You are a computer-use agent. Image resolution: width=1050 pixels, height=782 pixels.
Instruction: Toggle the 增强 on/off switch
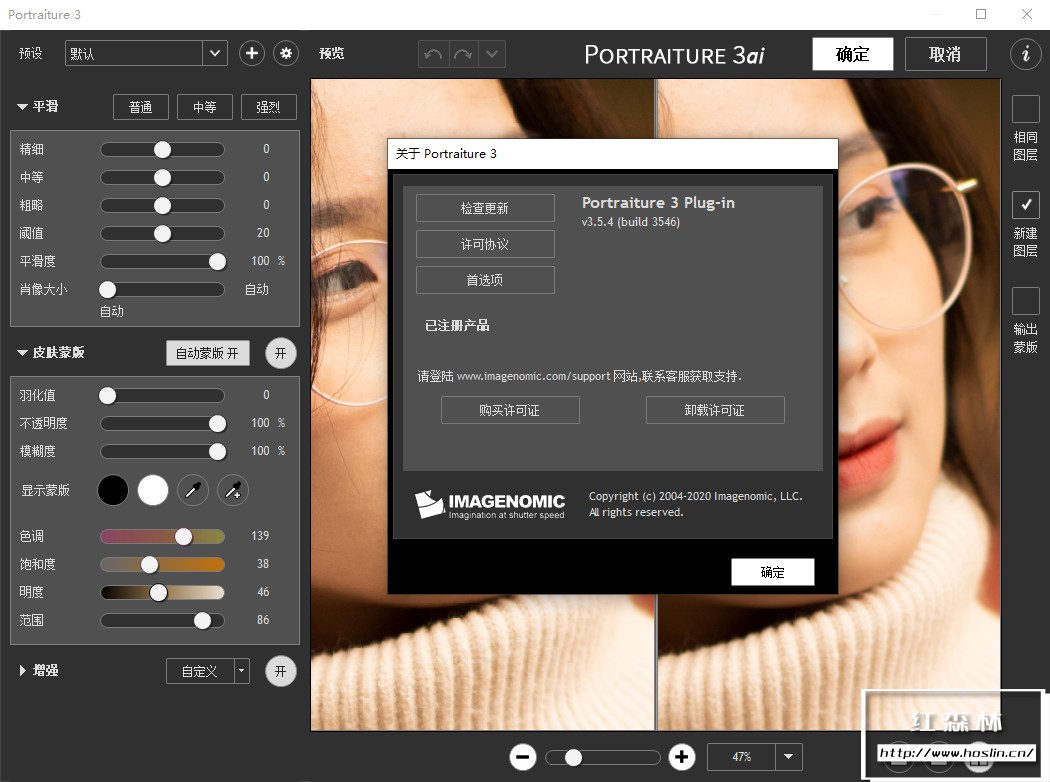(x=281, y=671)
